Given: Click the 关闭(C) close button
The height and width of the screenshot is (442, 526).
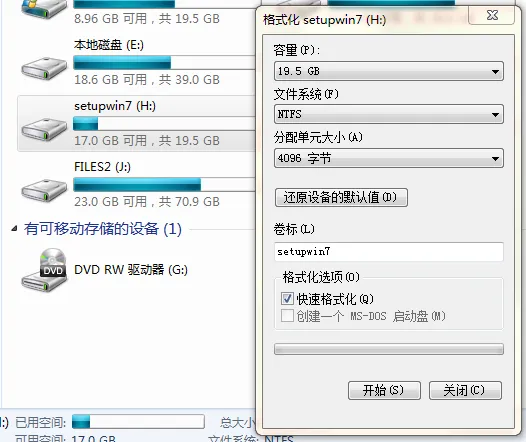Looking at the screenshot, I should (x=465, y=390).
